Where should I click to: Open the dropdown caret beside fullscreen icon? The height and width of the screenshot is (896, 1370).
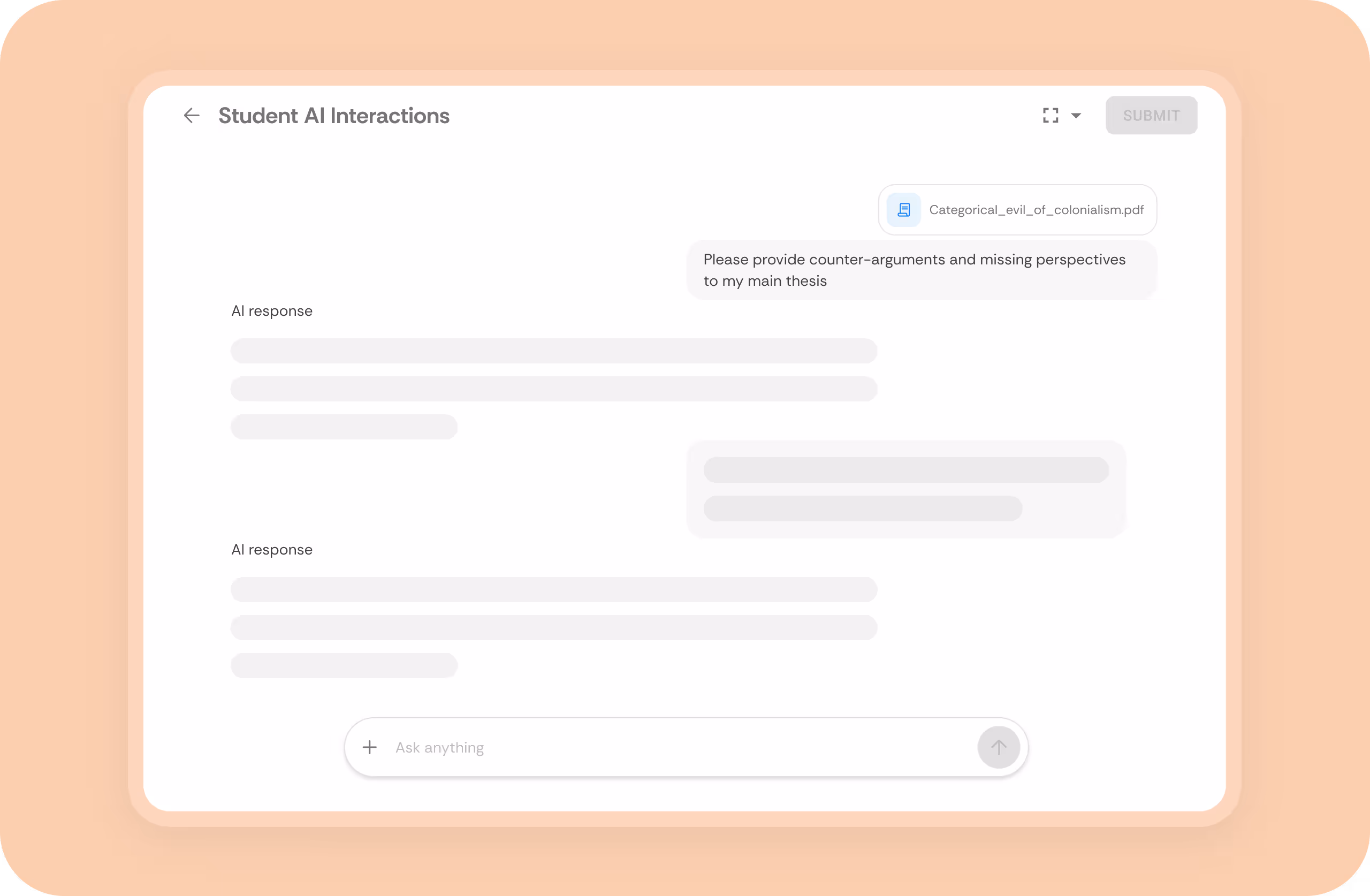tap(1076, 116)
